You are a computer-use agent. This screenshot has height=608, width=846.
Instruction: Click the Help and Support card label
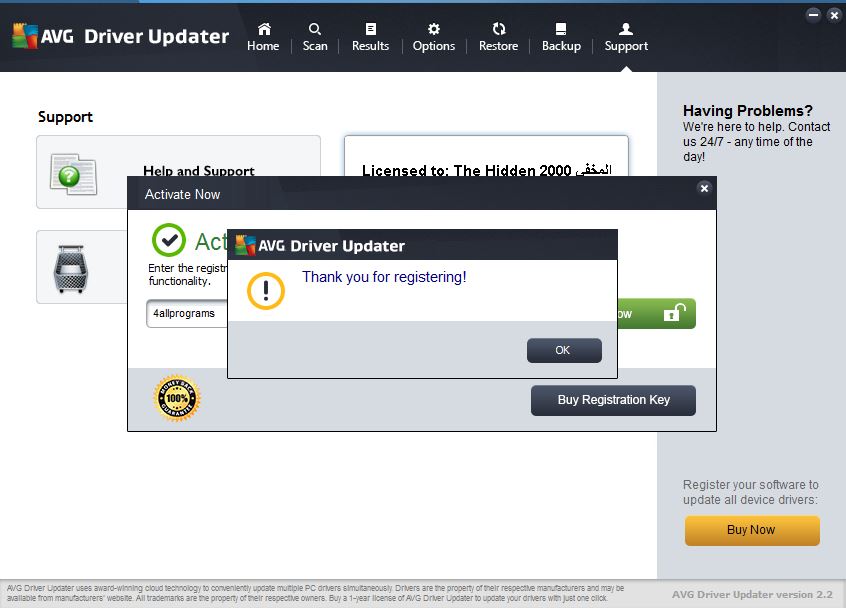[199, 171]
